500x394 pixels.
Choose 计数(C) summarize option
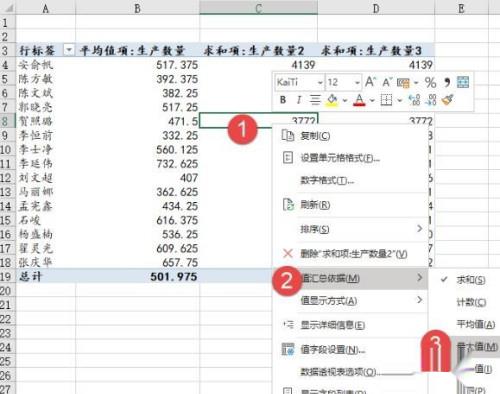[471, 302]
